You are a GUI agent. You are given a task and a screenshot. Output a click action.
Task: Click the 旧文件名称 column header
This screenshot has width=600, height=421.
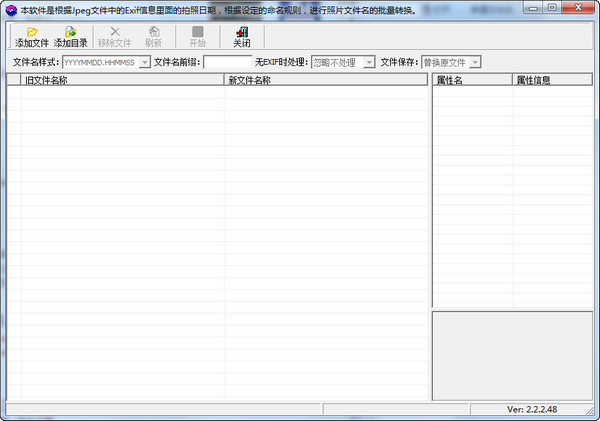pyautogui.click(x=122, y=79)
